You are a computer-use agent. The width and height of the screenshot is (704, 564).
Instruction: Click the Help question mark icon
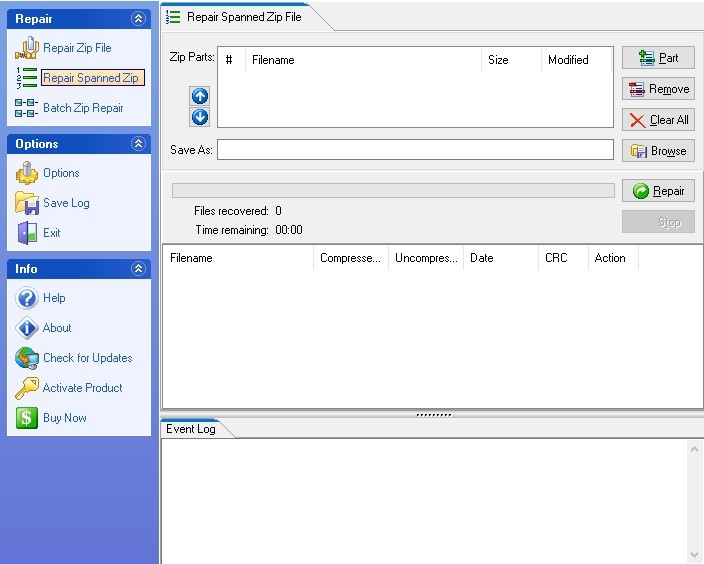pyautogui.click(x=26, y=298)
